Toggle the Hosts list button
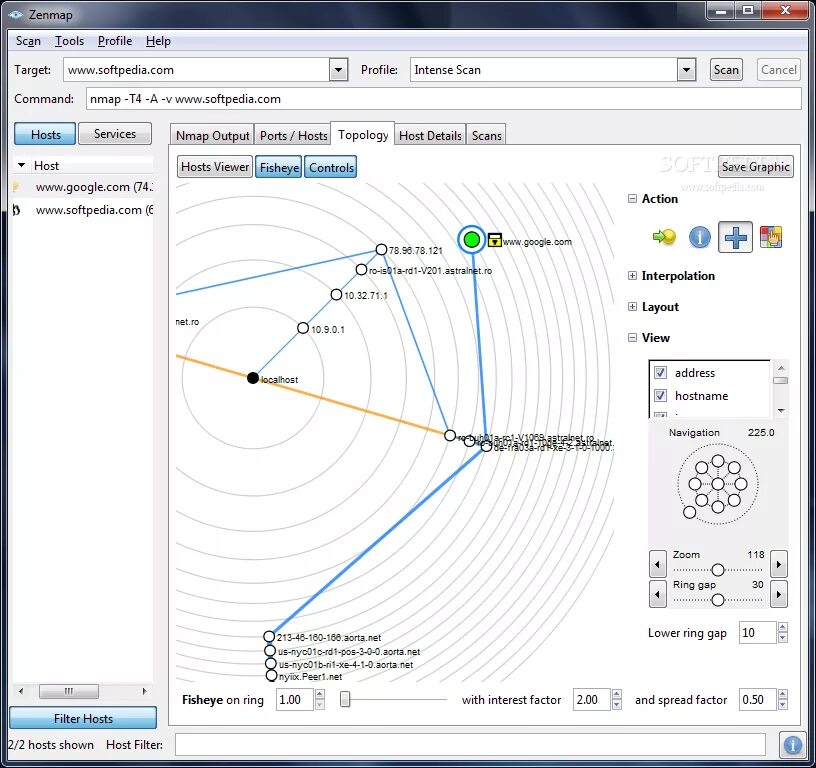This screenshot has width=816, height=768. point(45,134)
